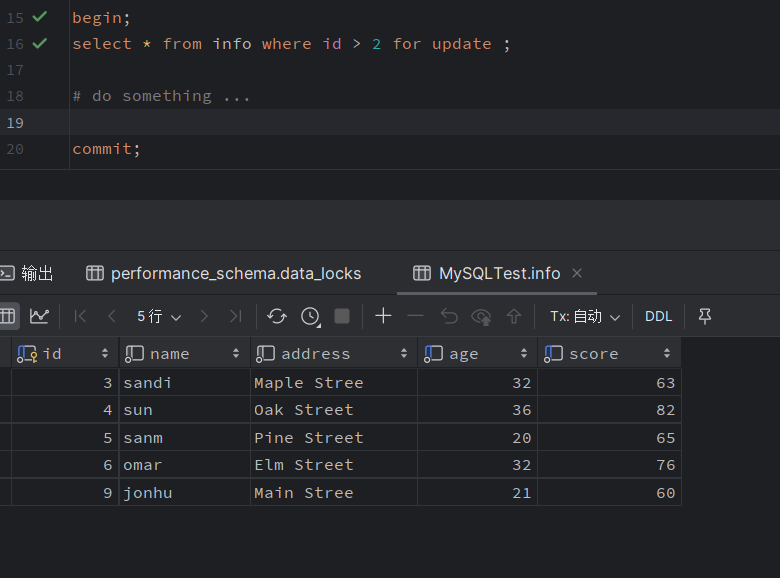The width and height of the screenshot is (780, 578).
Task: Sort by the age column header
Action: [478, 354]
